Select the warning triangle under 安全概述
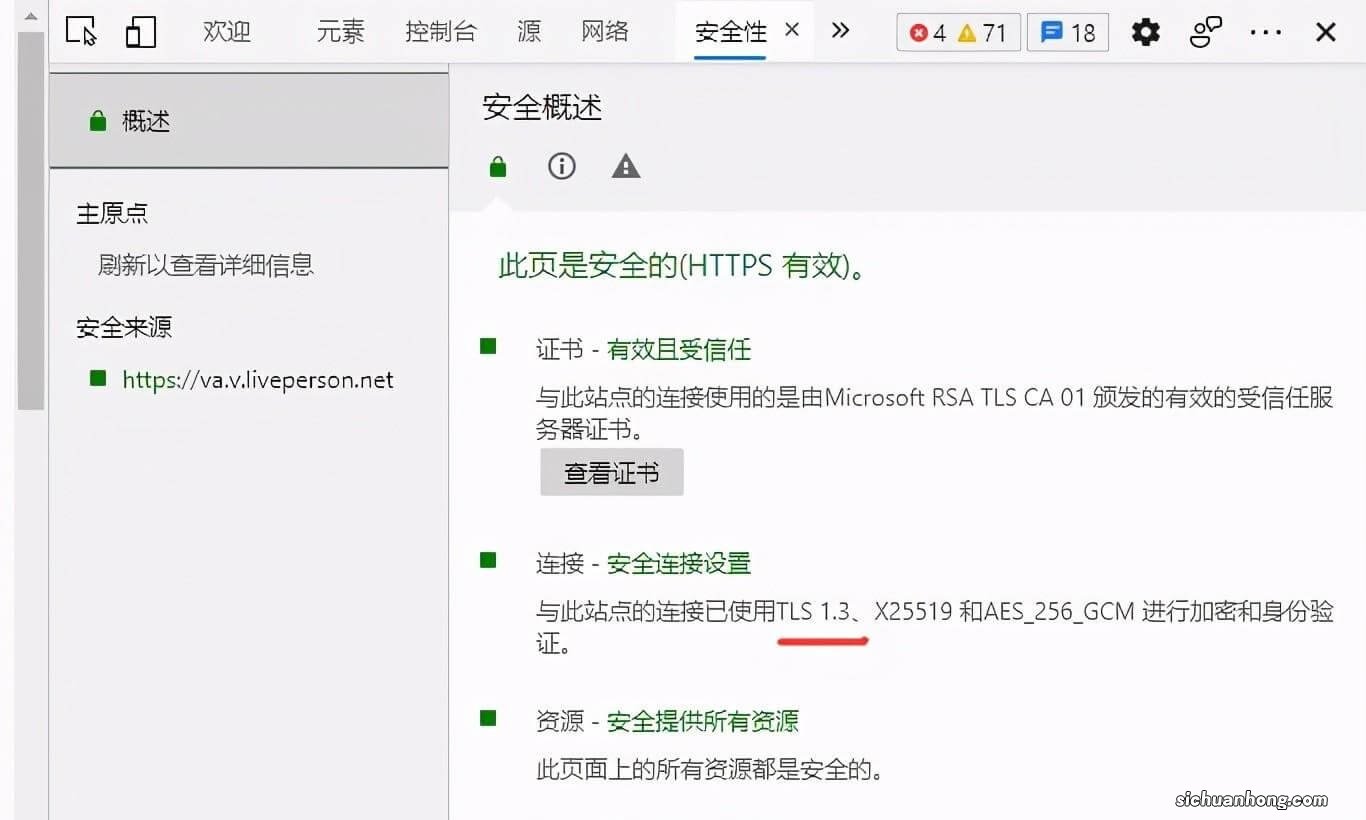Screen dimensions: 1366x820 (625, 166)
